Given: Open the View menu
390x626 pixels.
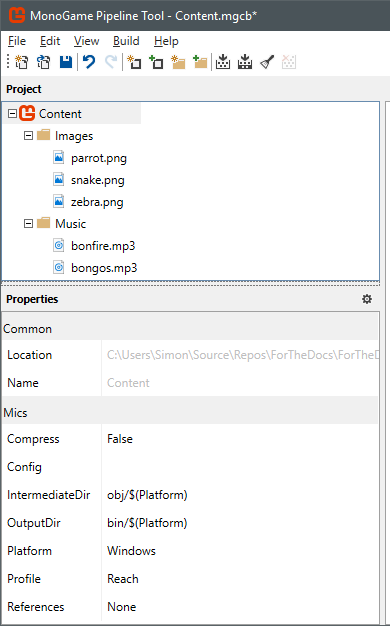Looking at the screenshot, I should click(x=86, y=41).
